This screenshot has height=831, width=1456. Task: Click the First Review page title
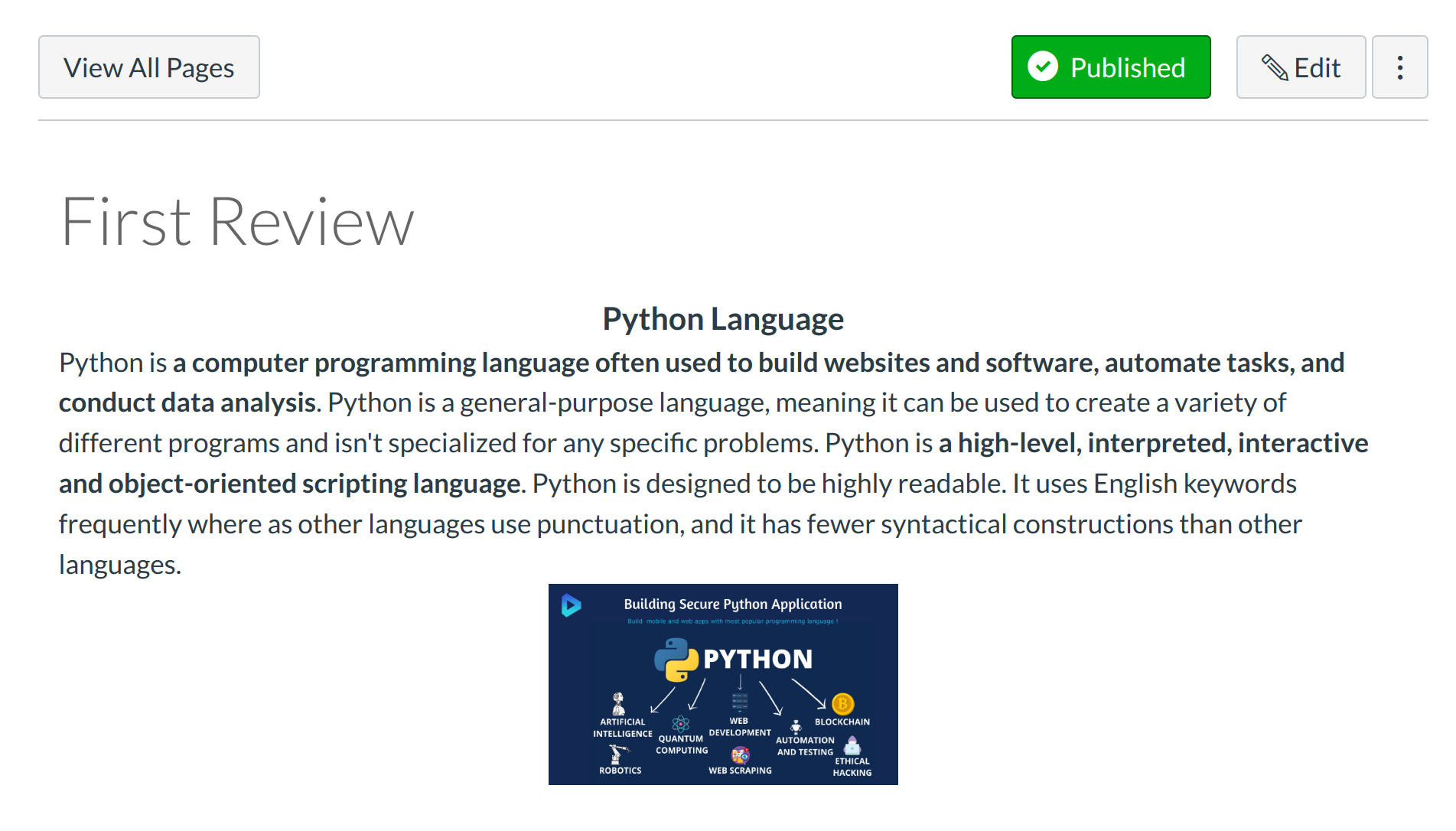(237, 222)
